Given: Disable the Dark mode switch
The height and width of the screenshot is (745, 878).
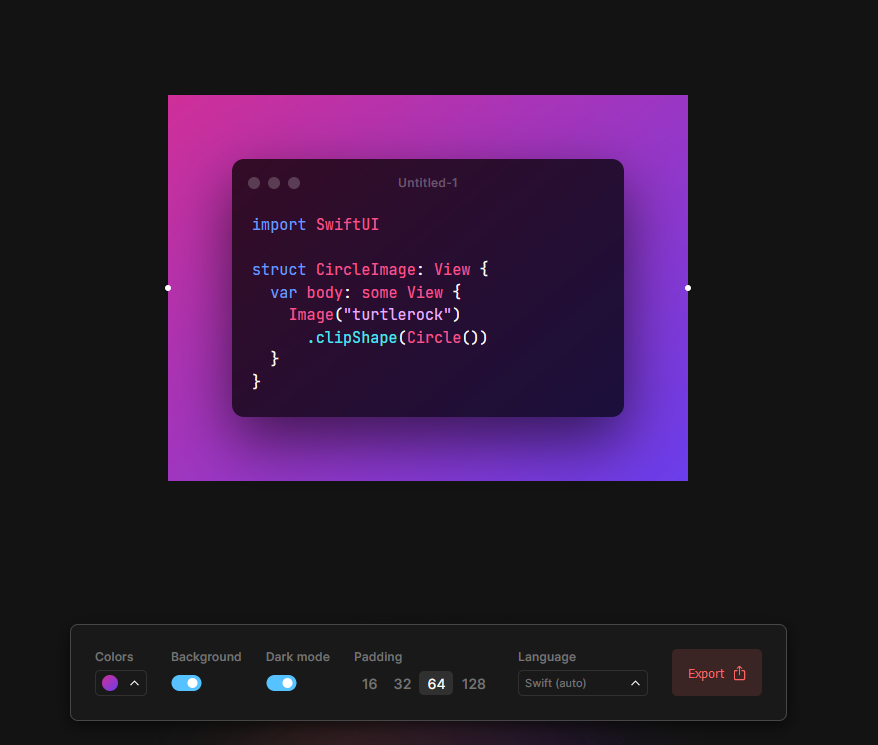Looking at the screenshot, I should click(281, 683).
